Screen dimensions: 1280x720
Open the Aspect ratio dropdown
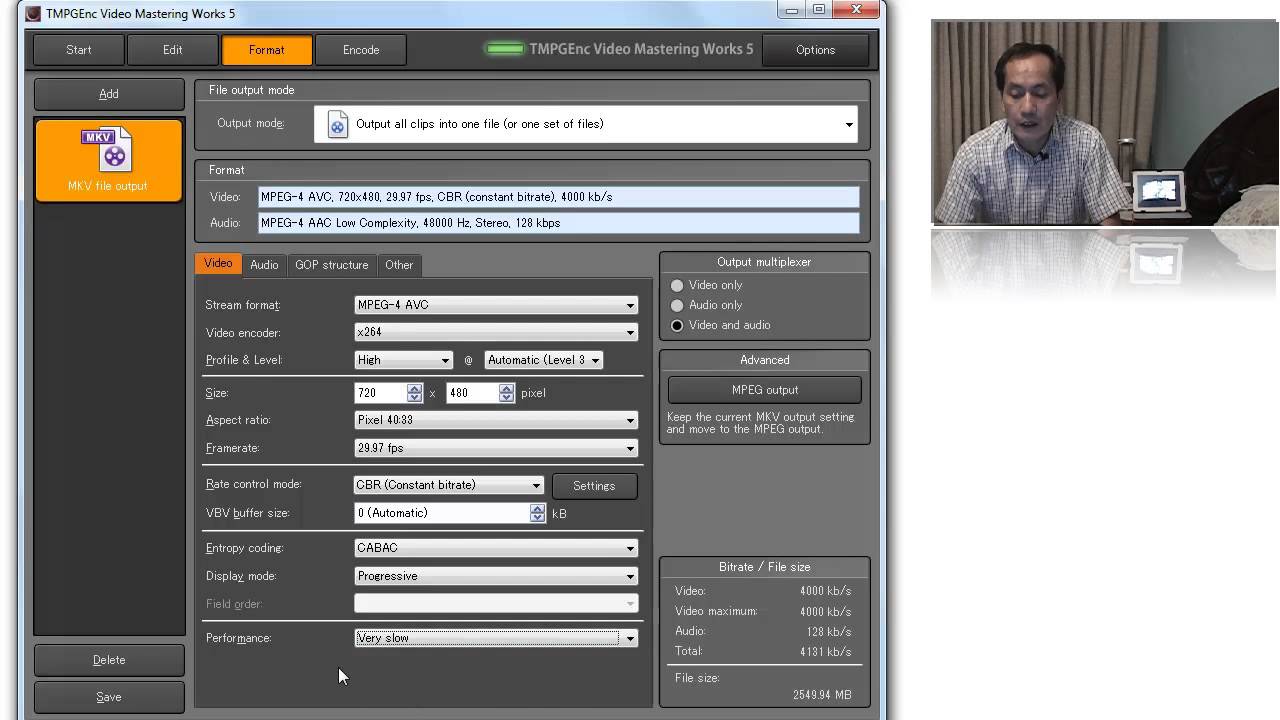click(x=496, y=420)
